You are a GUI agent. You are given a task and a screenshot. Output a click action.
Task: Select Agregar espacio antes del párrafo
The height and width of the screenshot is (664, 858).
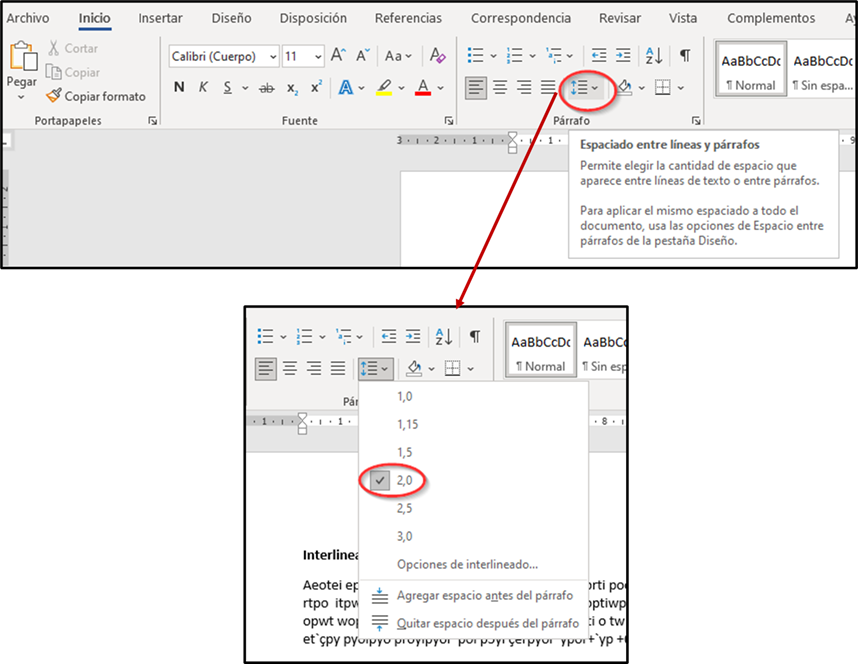(x=484, y=596)
